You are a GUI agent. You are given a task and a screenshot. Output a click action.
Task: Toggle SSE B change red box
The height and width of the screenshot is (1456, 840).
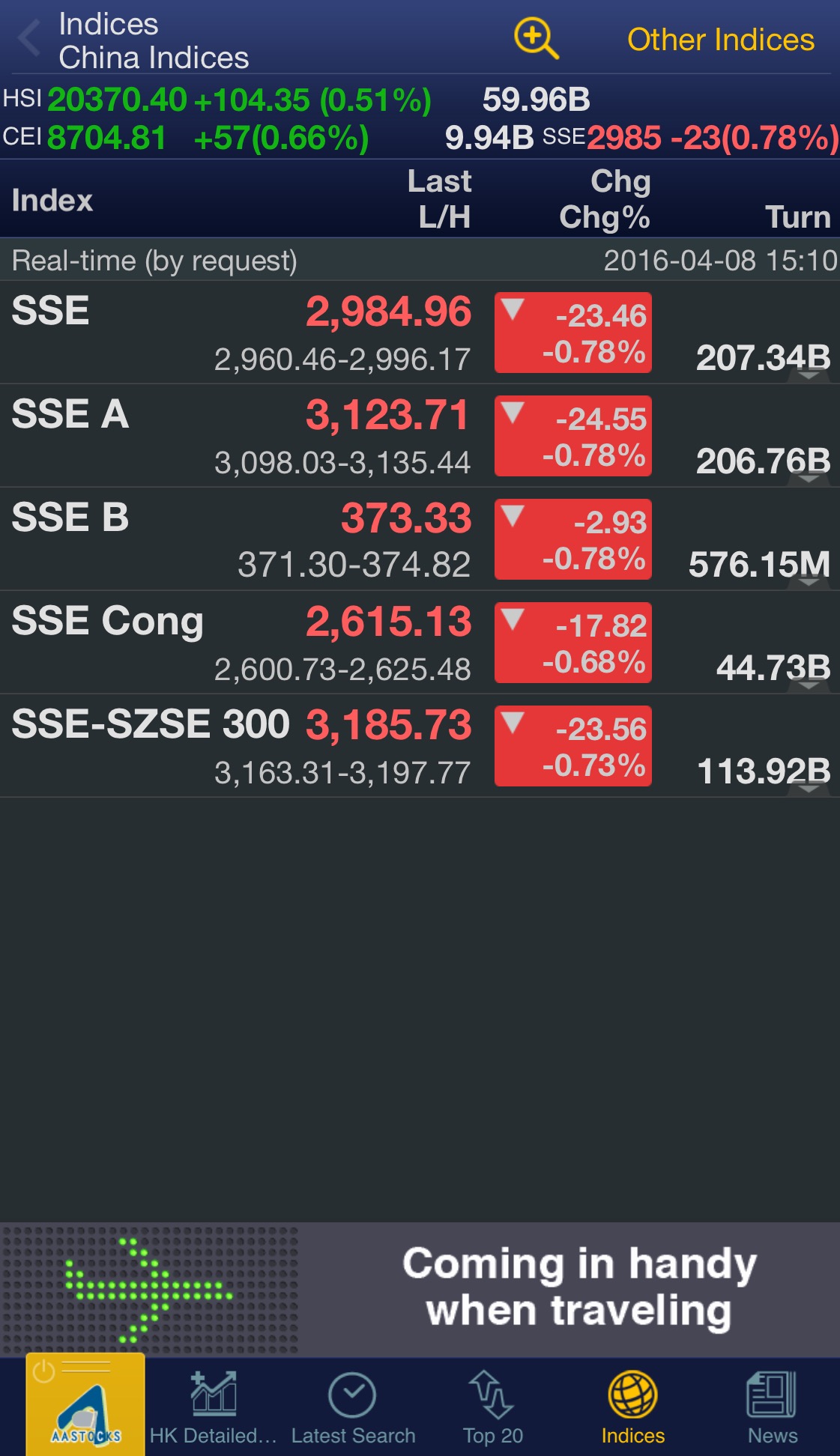pos(573,539)
